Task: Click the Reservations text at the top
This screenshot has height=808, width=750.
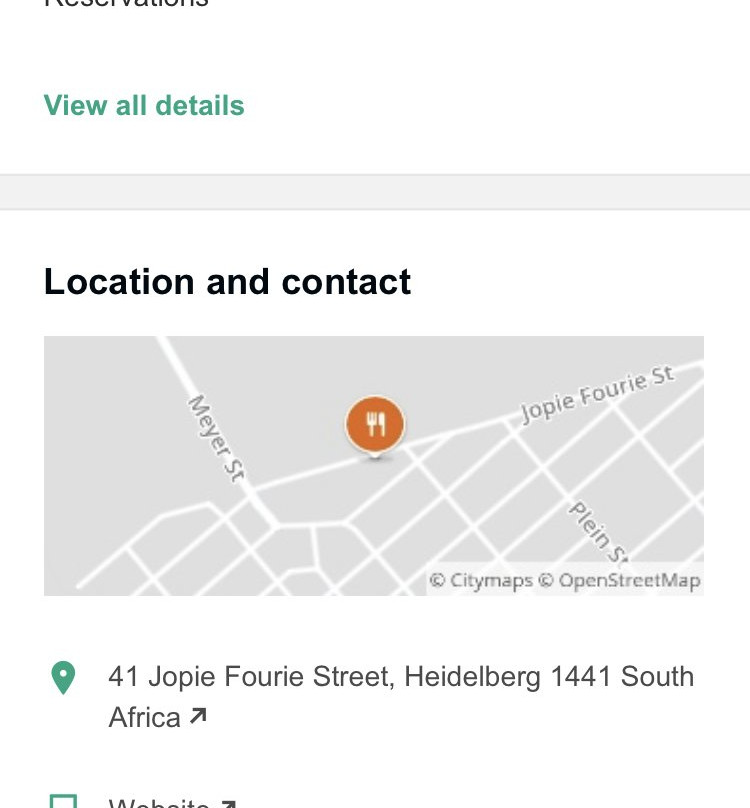Action: click(126, 4)
